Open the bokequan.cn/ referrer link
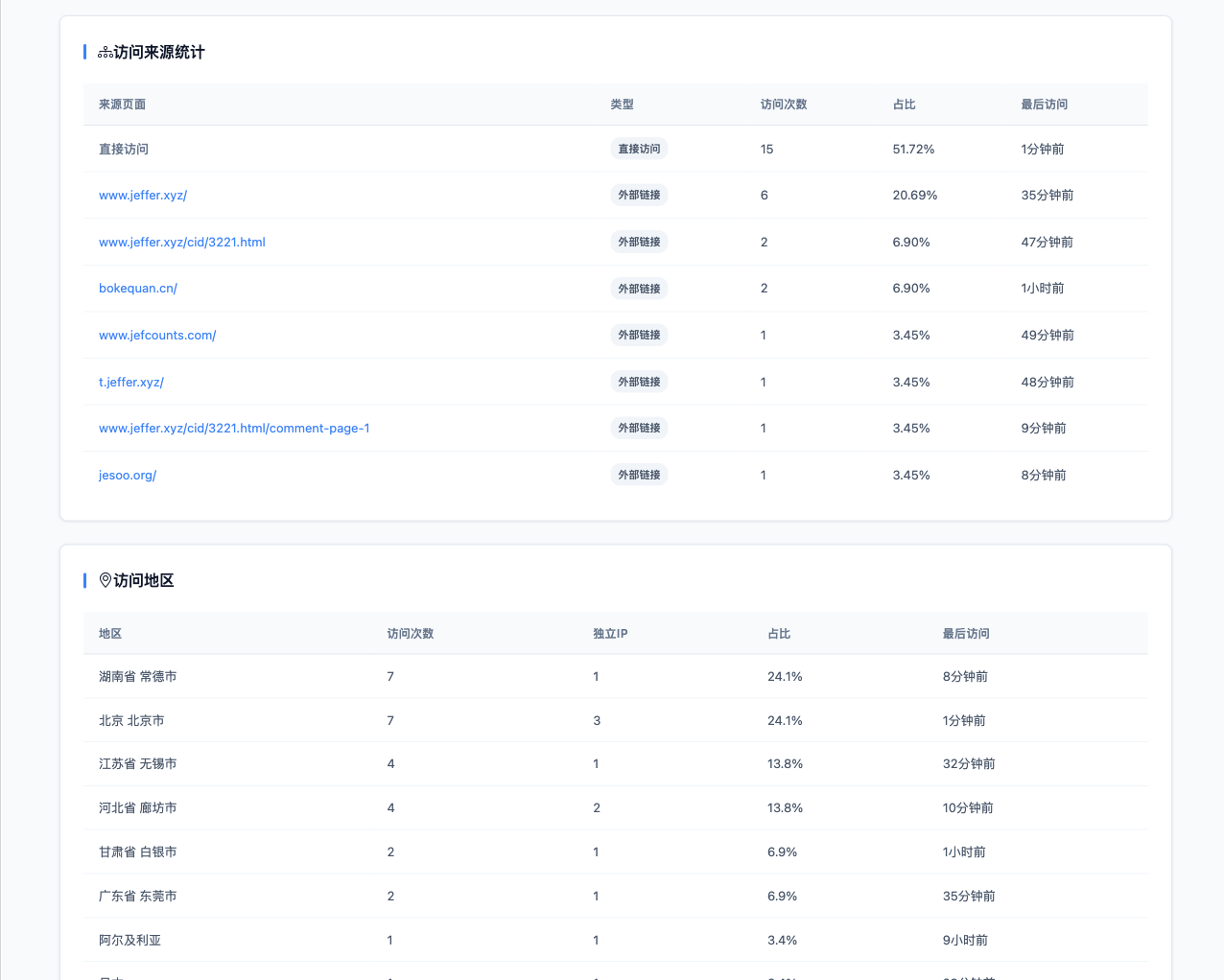The width and height of the screenshot is (1224, 980). 138,289
